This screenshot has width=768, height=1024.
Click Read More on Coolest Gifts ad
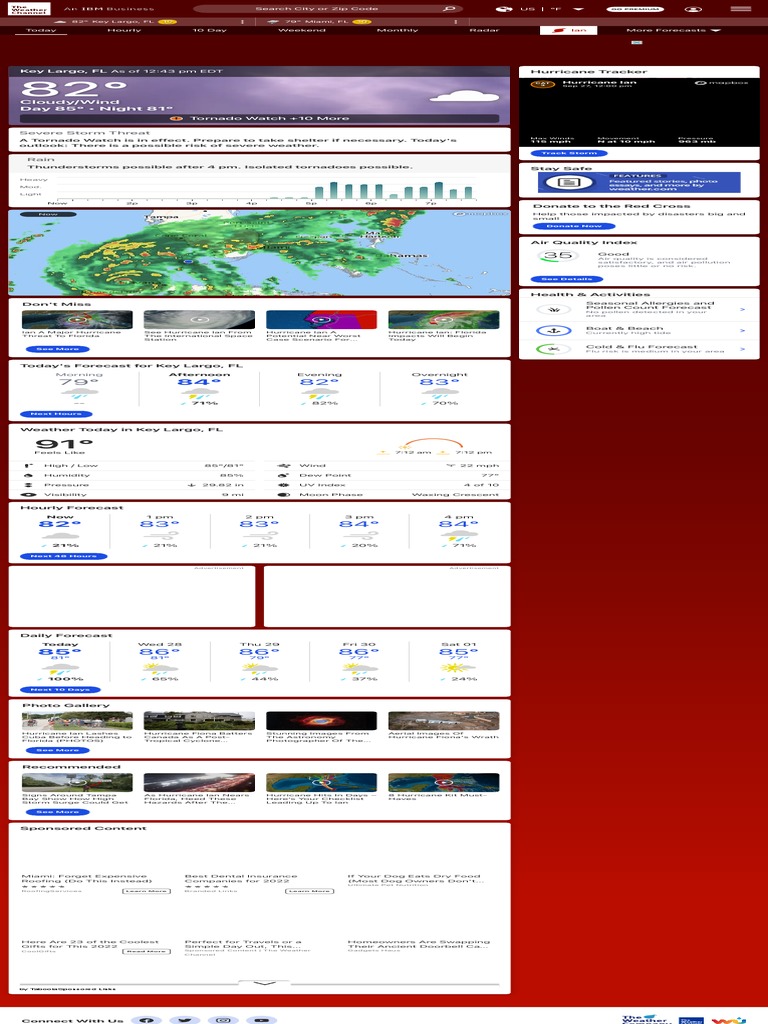[146, 952]
